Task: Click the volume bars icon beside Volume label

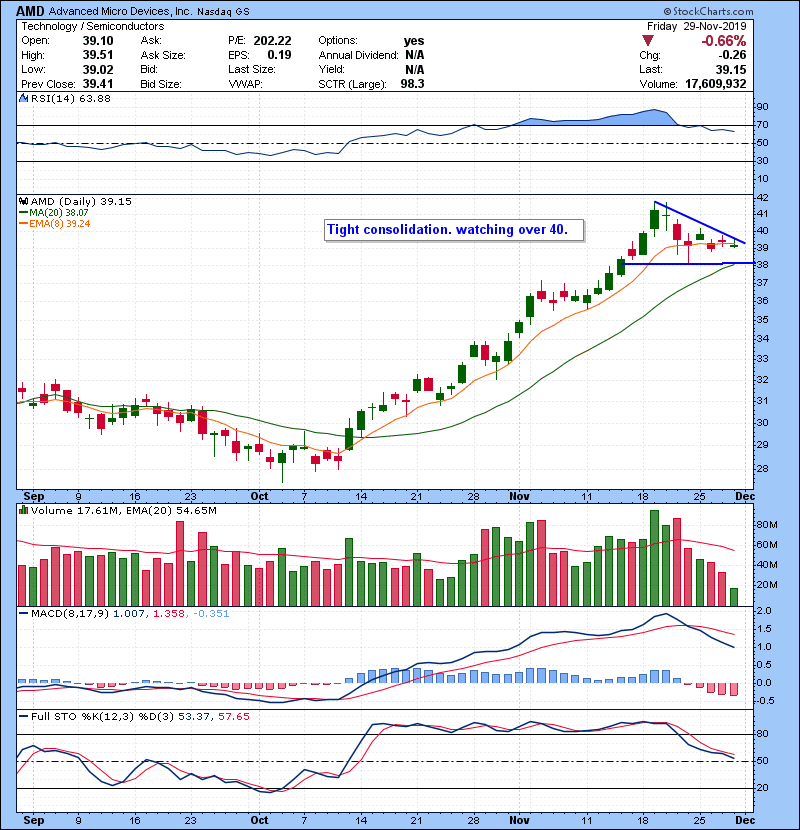Action: 23,510
